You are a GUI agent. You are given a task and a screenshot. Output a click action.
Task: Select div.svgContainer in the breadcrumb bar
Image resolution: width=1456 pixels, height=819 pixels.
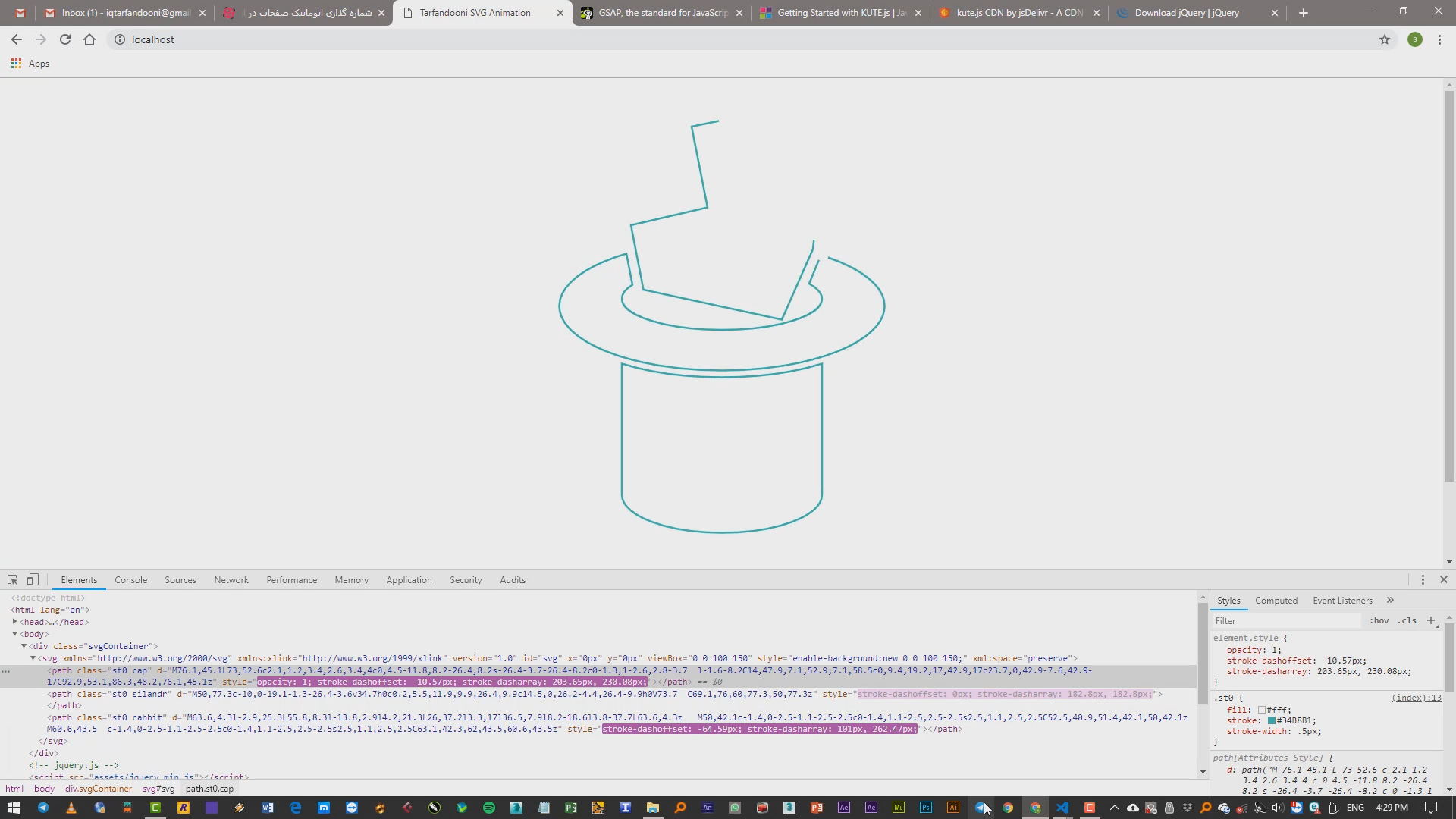(x=98, y=789)
